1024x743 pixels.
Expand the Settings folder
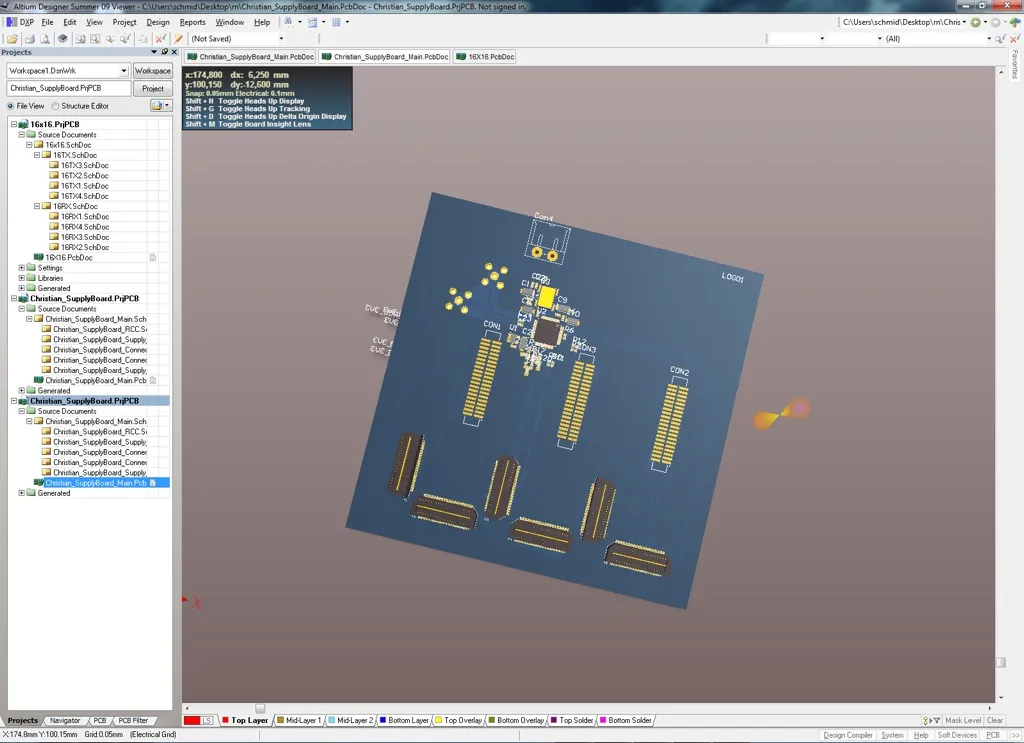tap(22, 268)
